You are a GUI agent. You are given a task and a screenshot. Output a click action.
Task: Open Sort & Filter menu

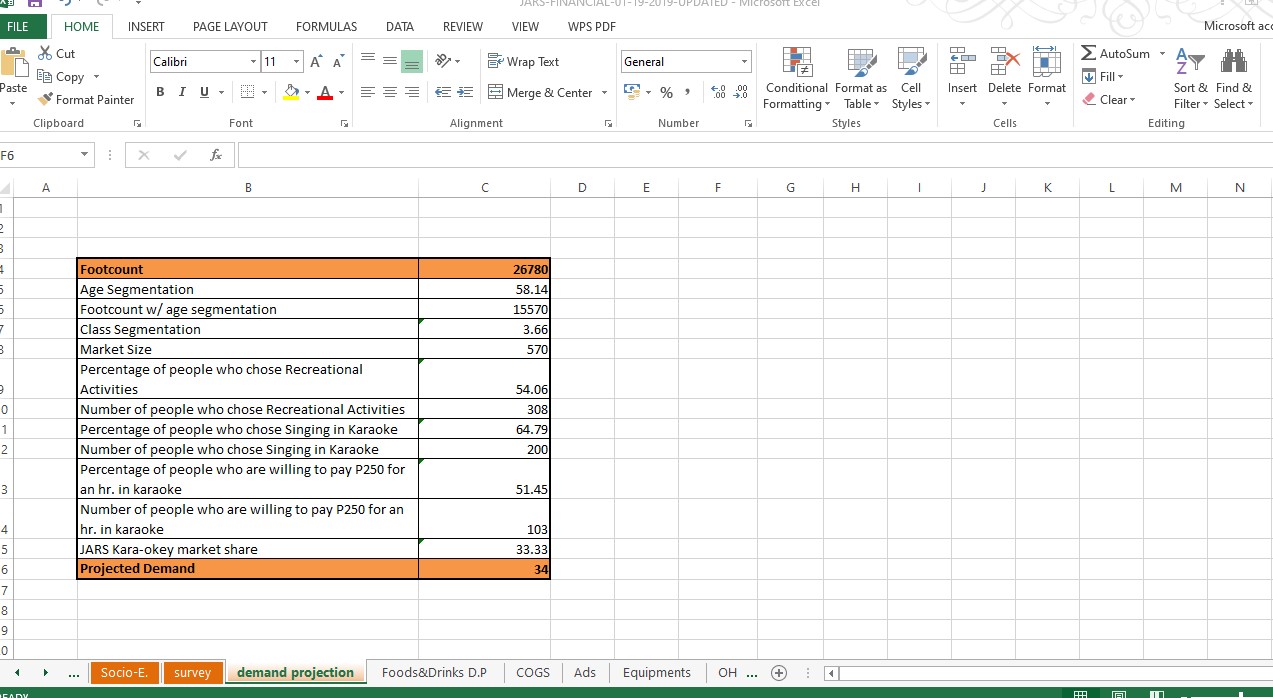click(x=1190, y=78)
